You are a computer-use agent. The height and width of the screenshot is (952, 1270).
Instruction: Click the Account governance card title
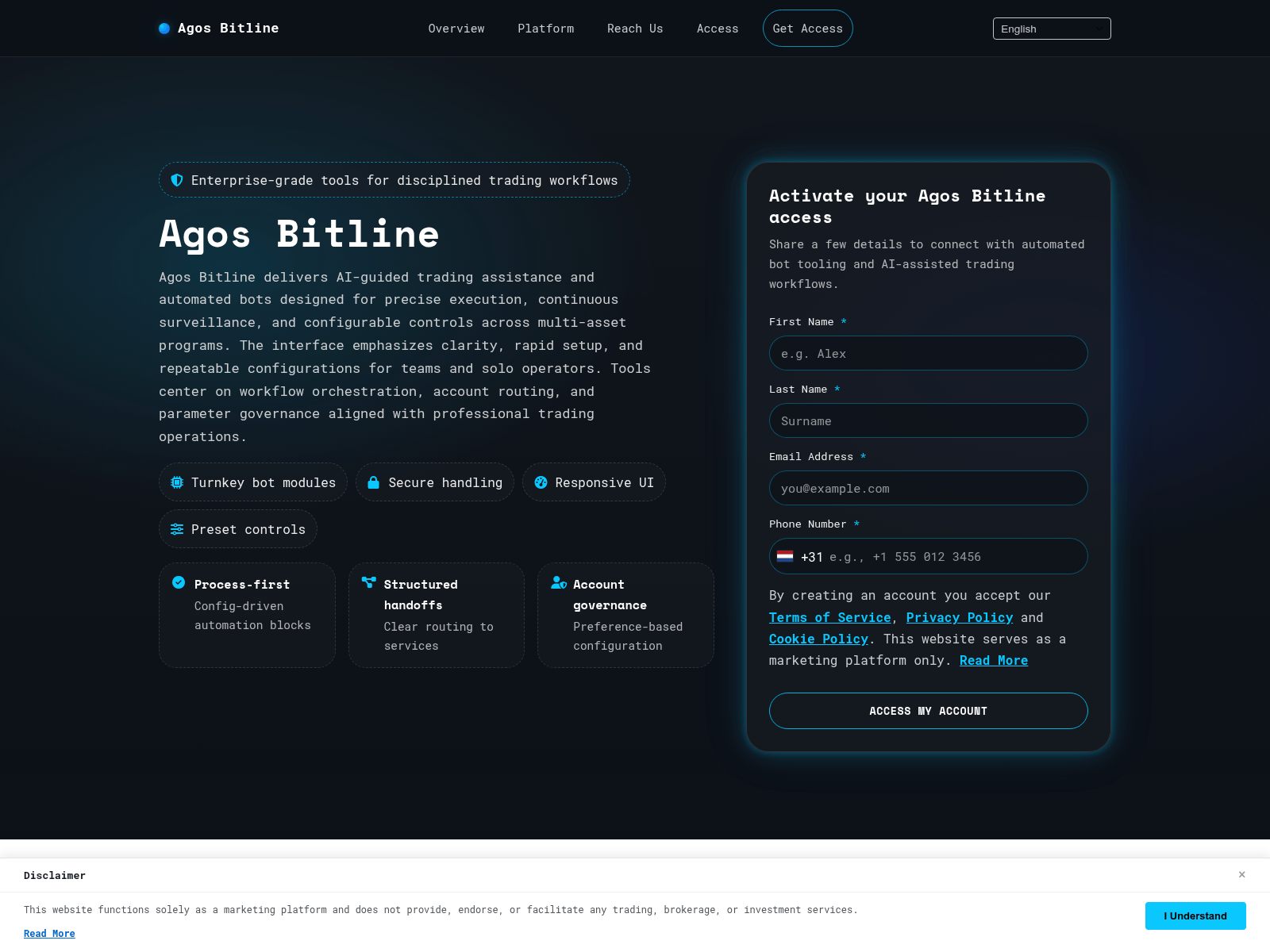click(x=610, y=595)
